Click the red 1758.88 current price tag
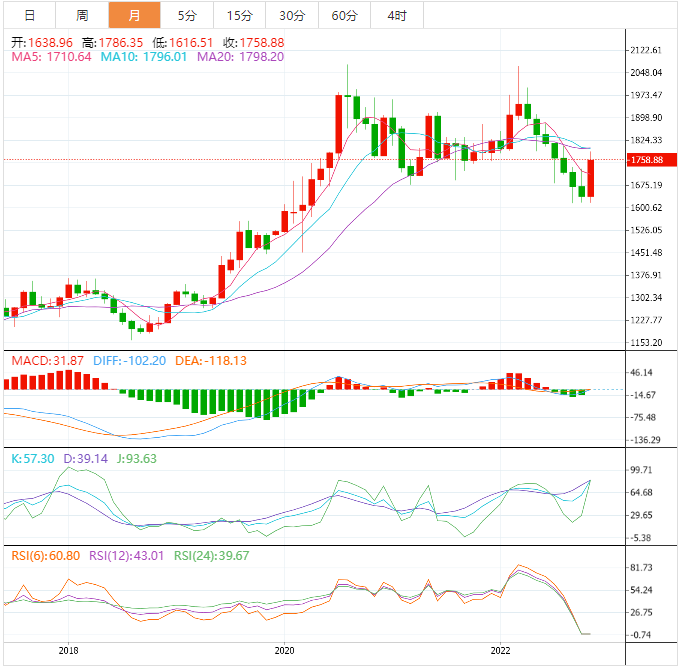Screen dimensions: 683x666 652,160
